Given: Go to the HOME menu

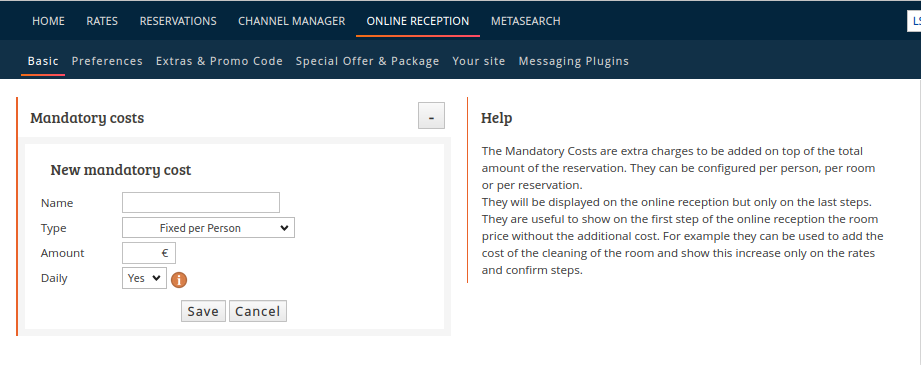Looking at the screenshot, I should [x=48, y=21].
